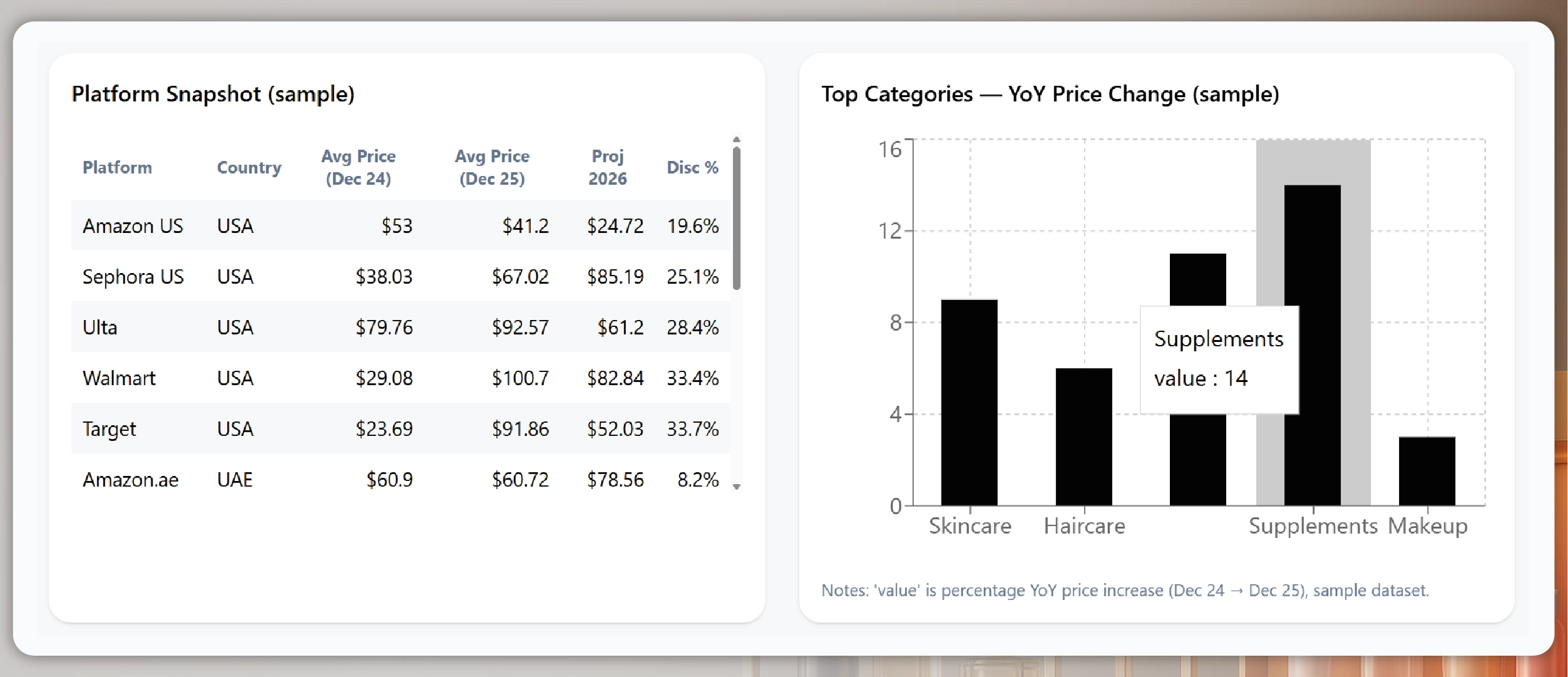This screenshot has width=1568, height=677.
Task: Click the Country column header
Action: [x=249, y=167]
